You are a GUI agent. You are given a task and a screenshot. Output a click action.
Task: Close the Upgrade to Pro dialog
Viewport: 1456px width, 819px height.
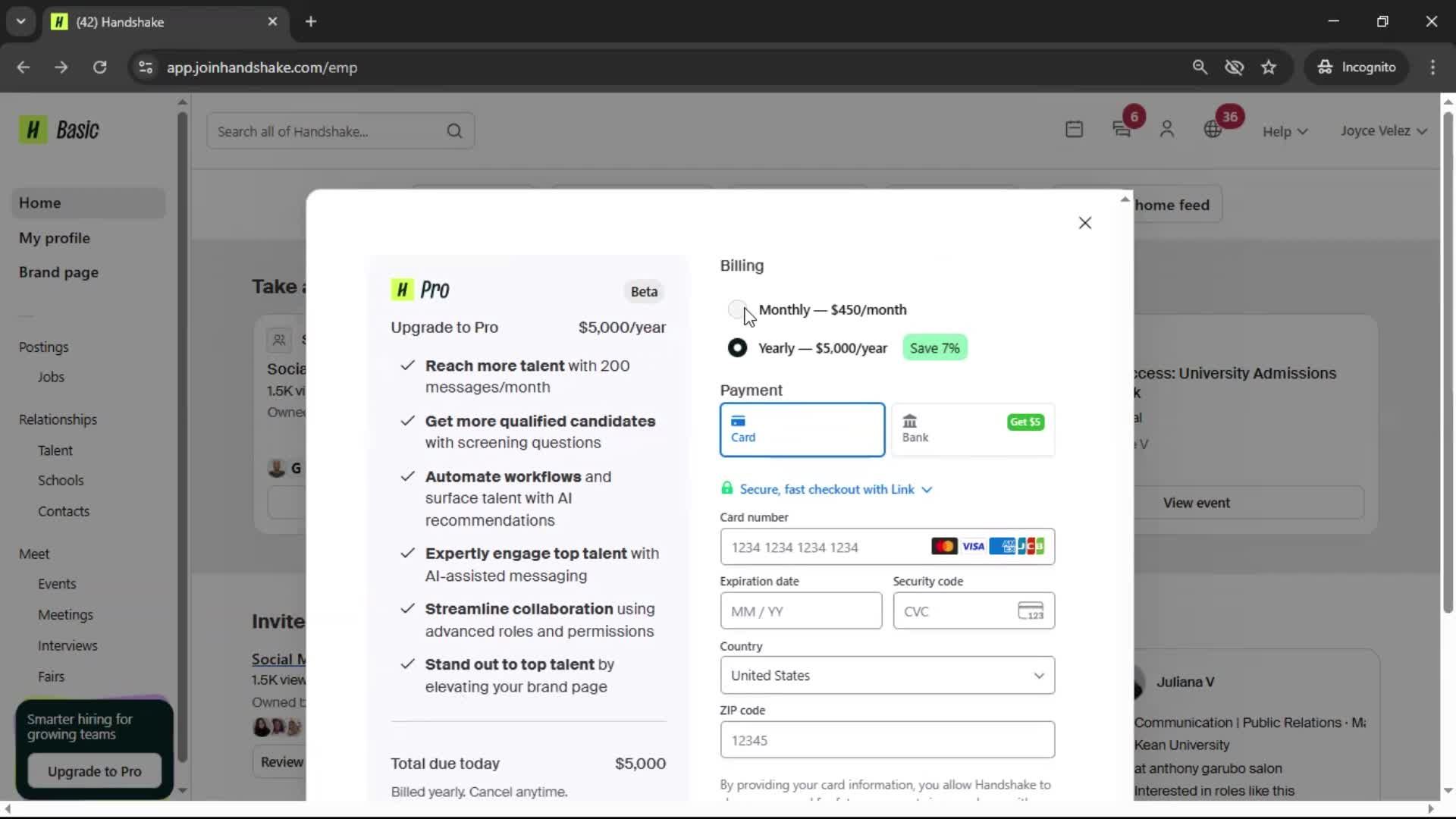point(1085,223)
